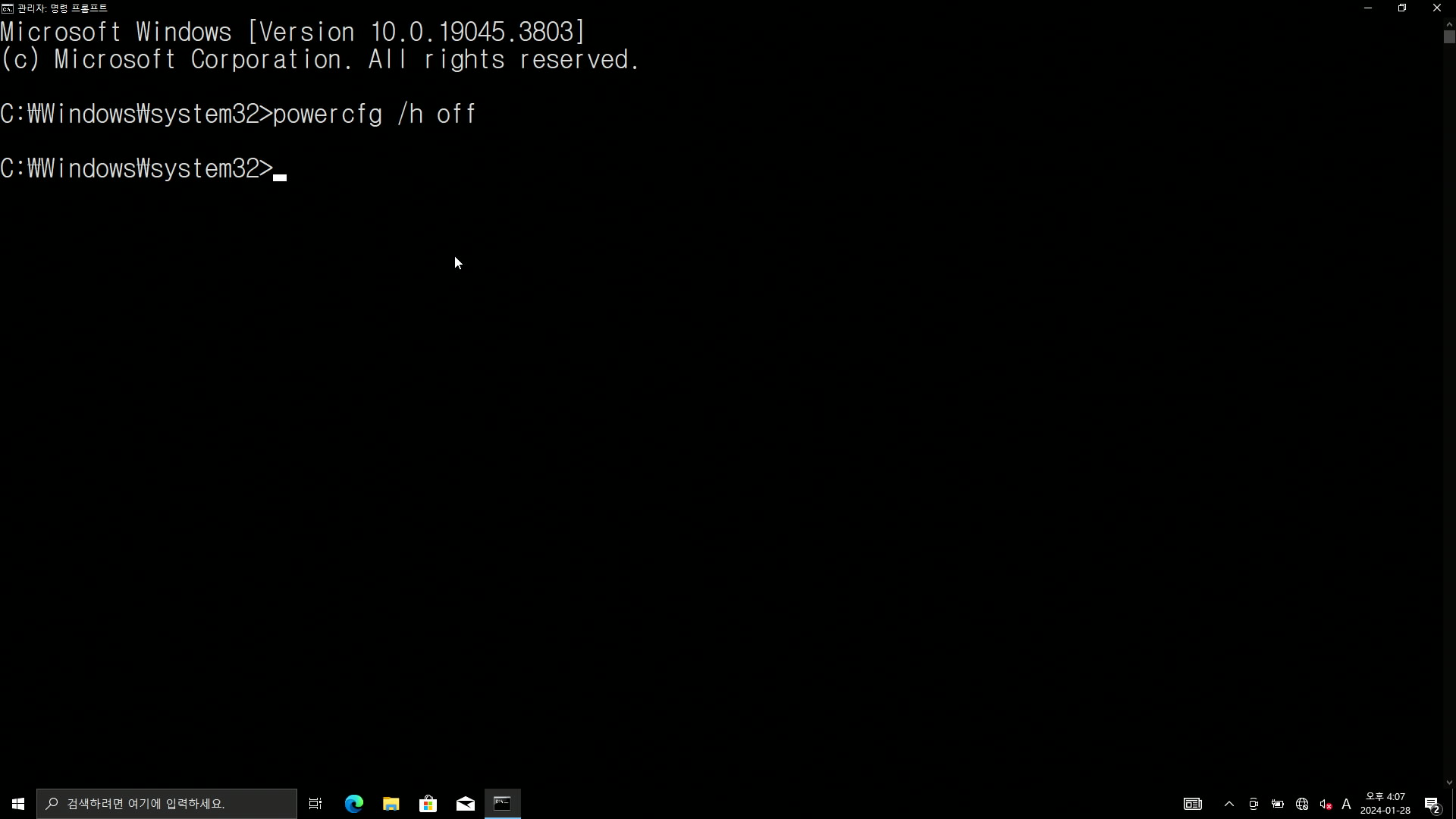This screenshot has width=1456, height=819.
Task: Open Task View from the taskbar
Action: [x=315, y=804]
